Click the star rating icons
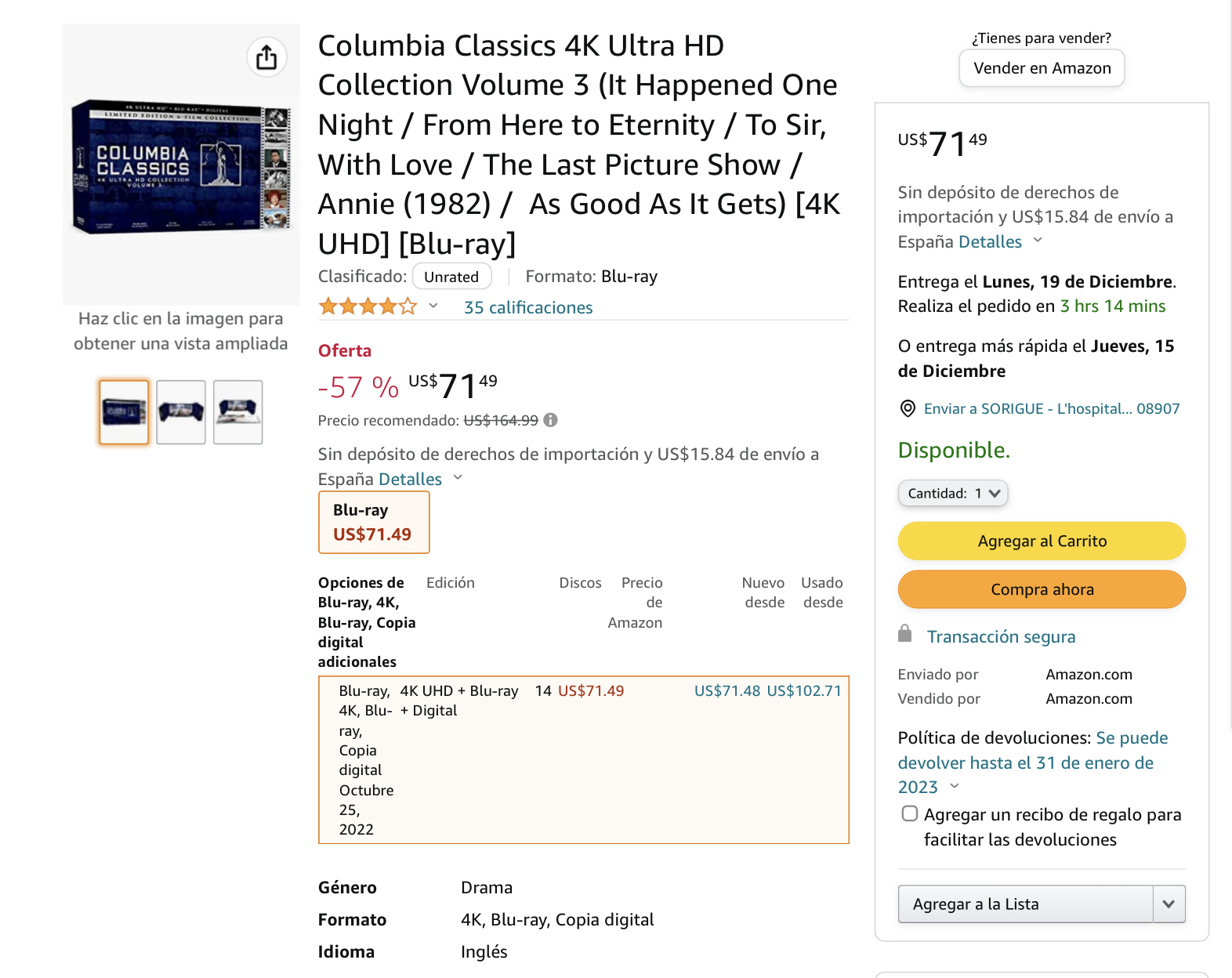Image resolution: width=1232 pixels, height=978 pixels. click(368, 306)
